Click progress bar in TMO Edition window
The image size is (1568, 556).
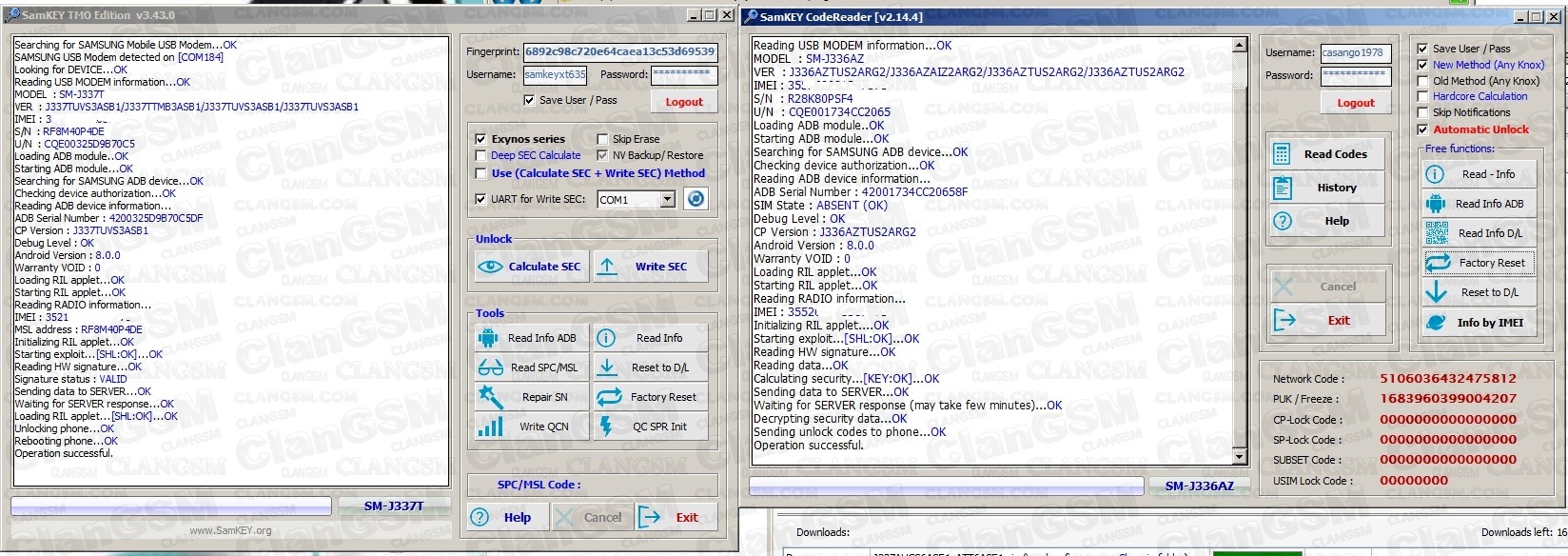click(171, 506)
